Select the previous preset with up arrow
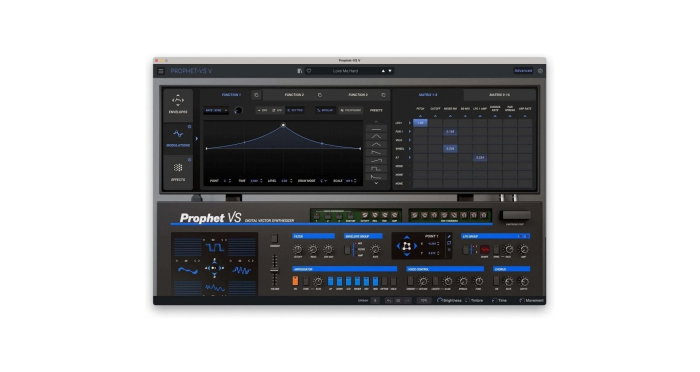Image resolution: width=700 pixels, height=372 pixels. 383,71
